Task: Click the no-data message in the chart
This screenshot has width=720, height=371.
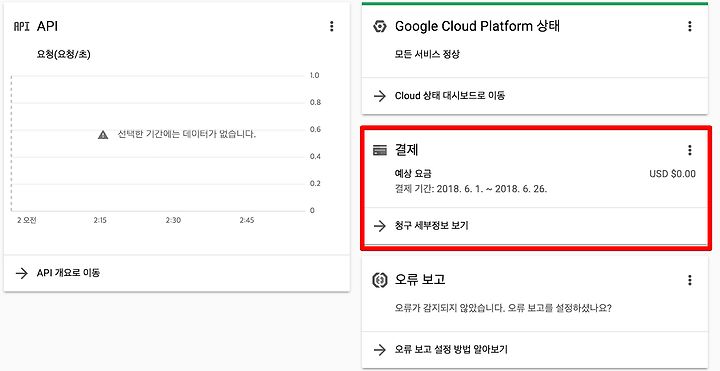Action: (x=187, y=134)
